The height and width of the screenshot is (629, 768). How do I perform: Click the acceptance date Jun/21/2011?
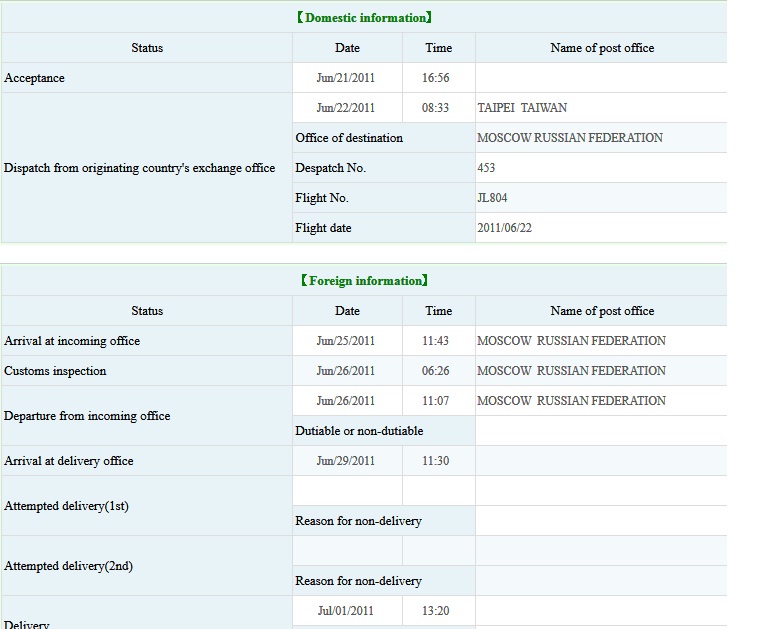coord(346,78)
